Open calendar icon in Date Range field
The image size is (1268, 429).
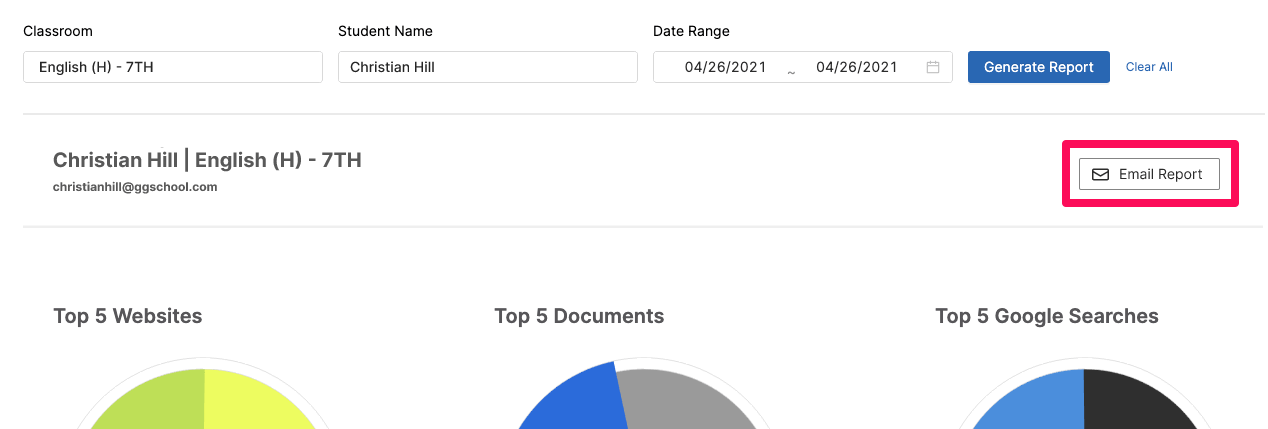coord(933,67)
